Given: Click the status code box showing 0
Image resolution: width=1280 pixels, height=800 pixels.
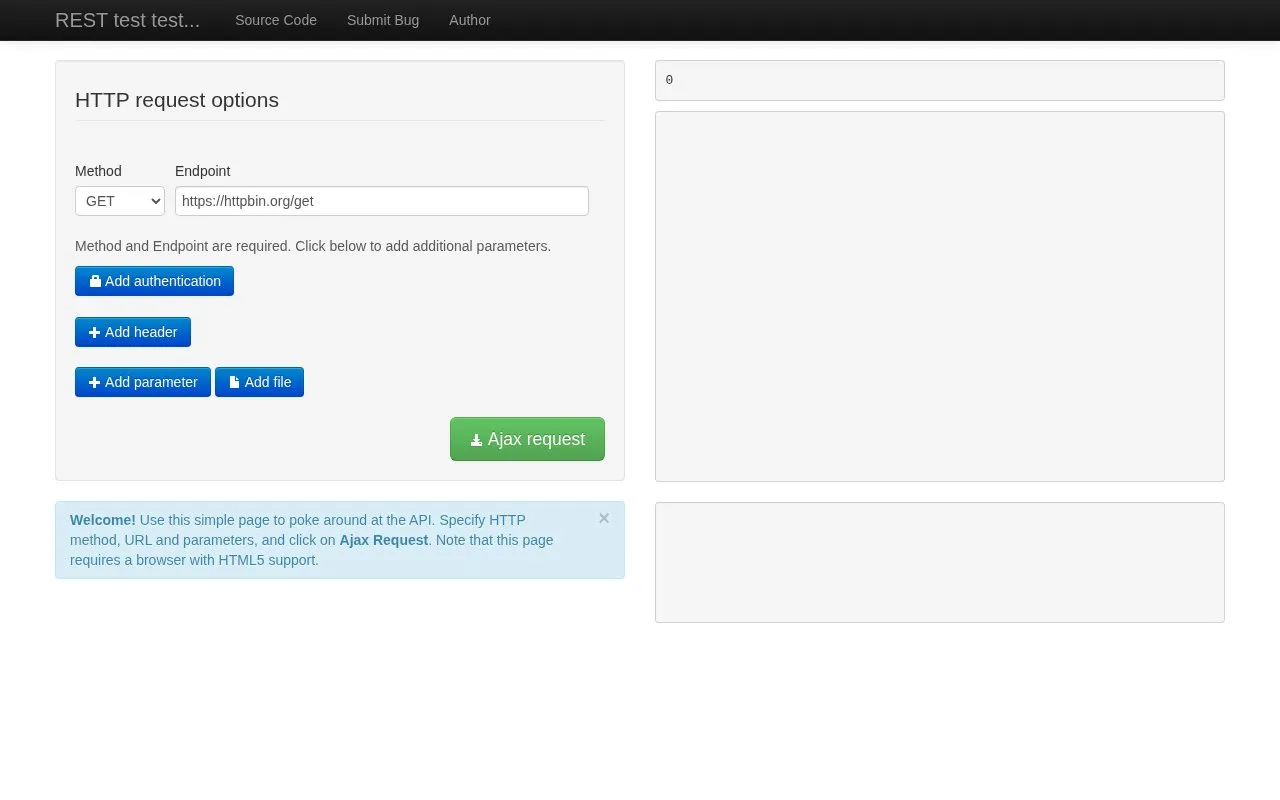Looking at the screenshot, I should [x=940, y=80].
